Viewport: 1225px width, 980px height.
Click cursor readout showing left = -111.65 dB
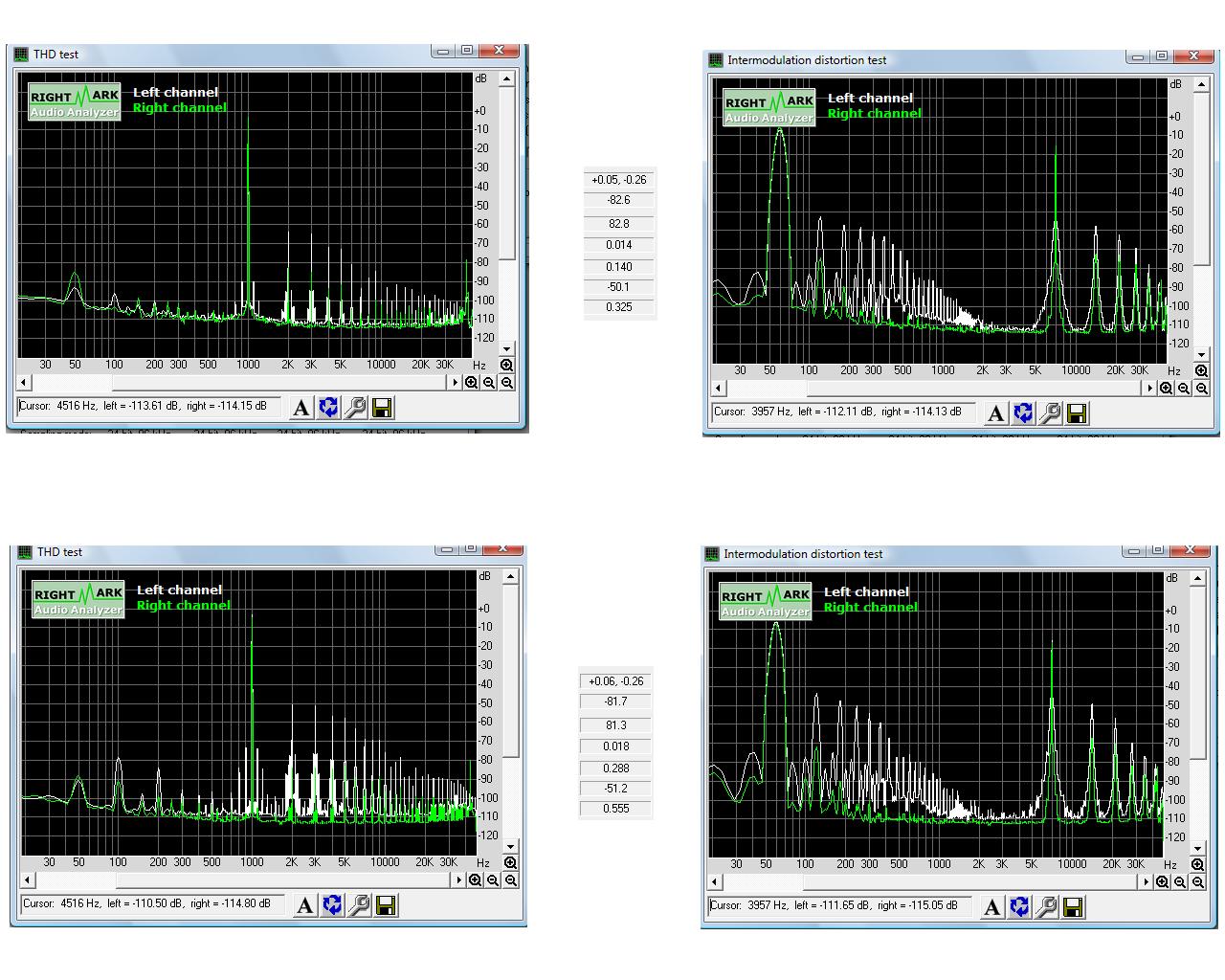840,906
